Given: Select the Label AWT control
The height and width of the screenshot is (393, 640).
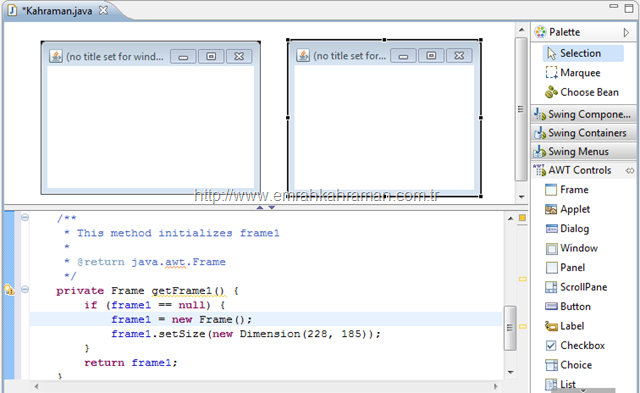Looking at the screenshot, I should 564,326.
